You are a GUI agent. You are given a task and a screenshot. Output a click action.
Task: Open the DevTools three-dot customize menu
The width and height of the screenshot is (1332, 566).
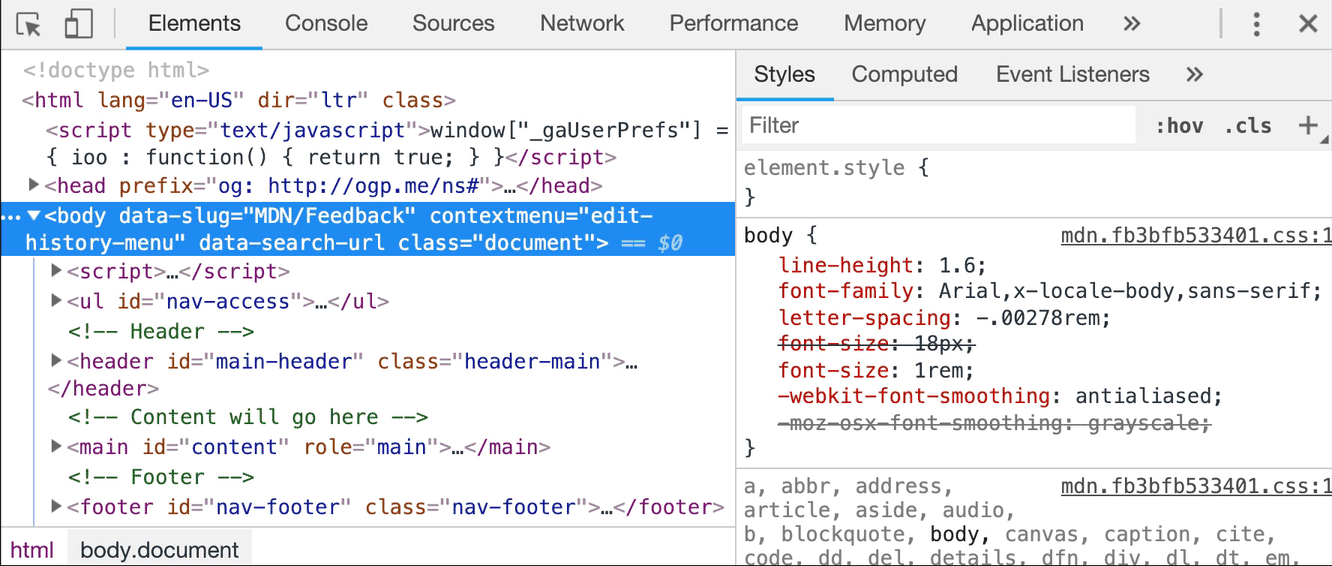coord(1257,24)
